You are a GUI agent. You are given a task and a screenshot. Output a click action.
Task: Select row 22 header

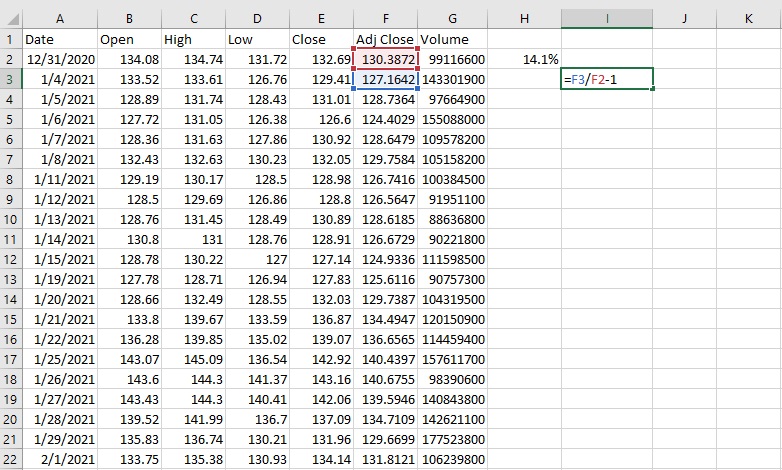pos(10,457)
